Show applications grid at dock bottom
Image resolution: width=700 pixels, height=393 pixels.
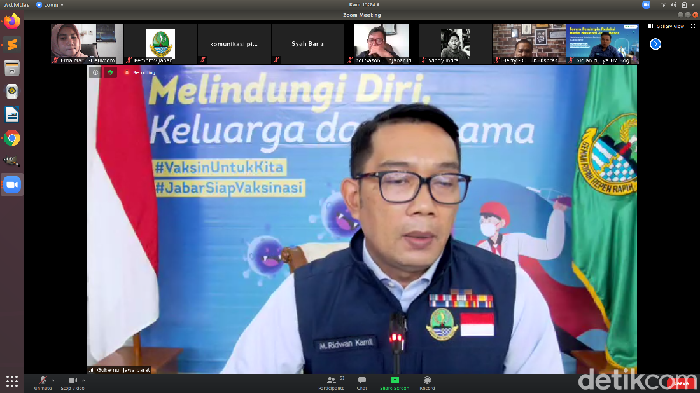pos(12,381)
